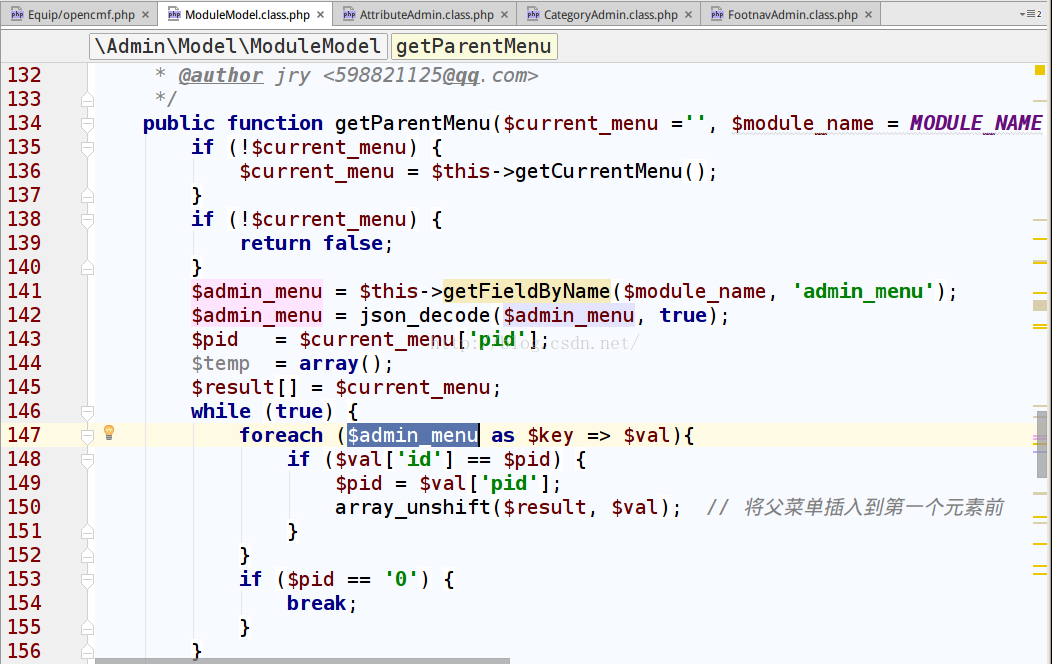Switch to the Equip/opencmf.php tab

[79, 14]
